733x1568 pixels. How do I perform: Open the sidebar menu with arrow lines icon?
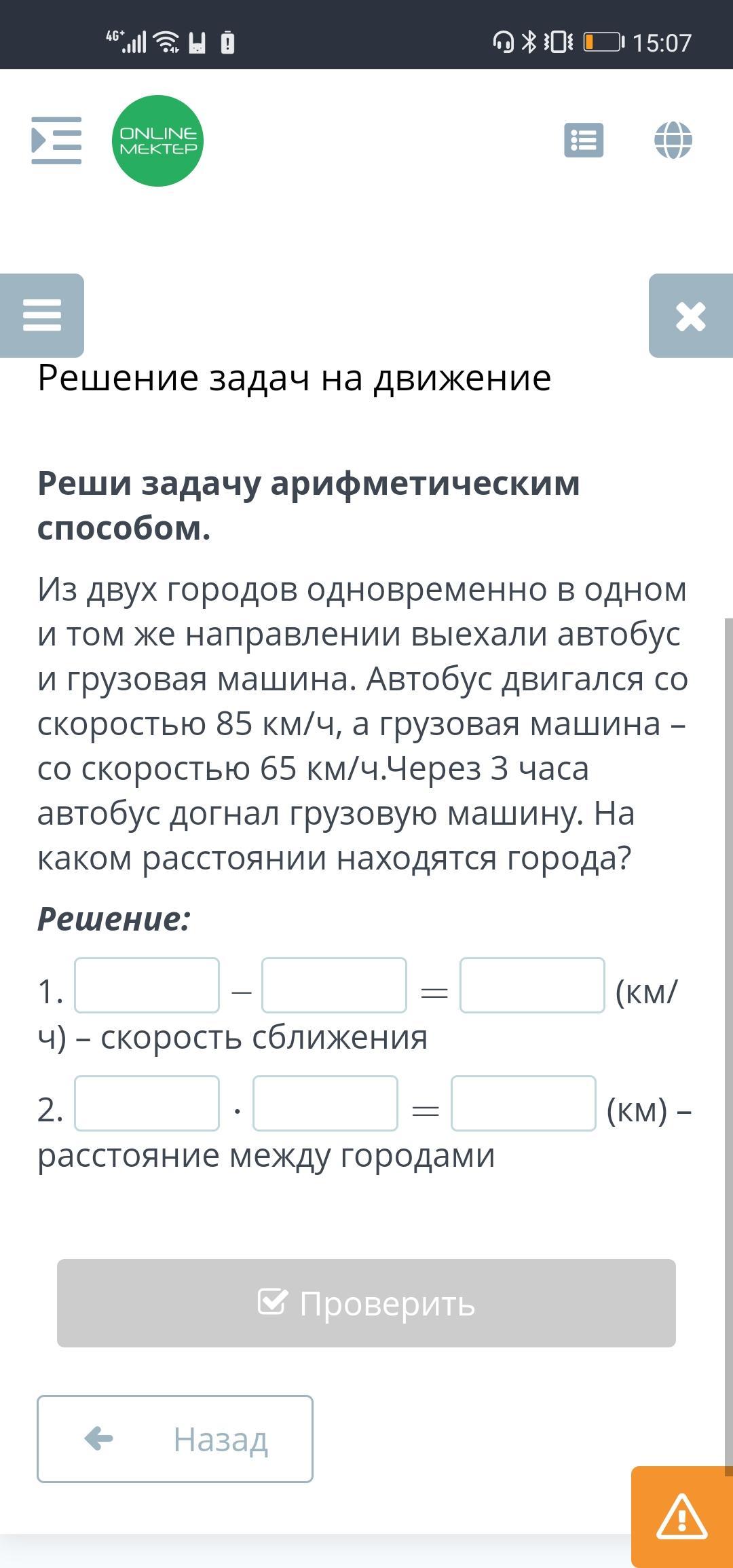coord(56,141)
